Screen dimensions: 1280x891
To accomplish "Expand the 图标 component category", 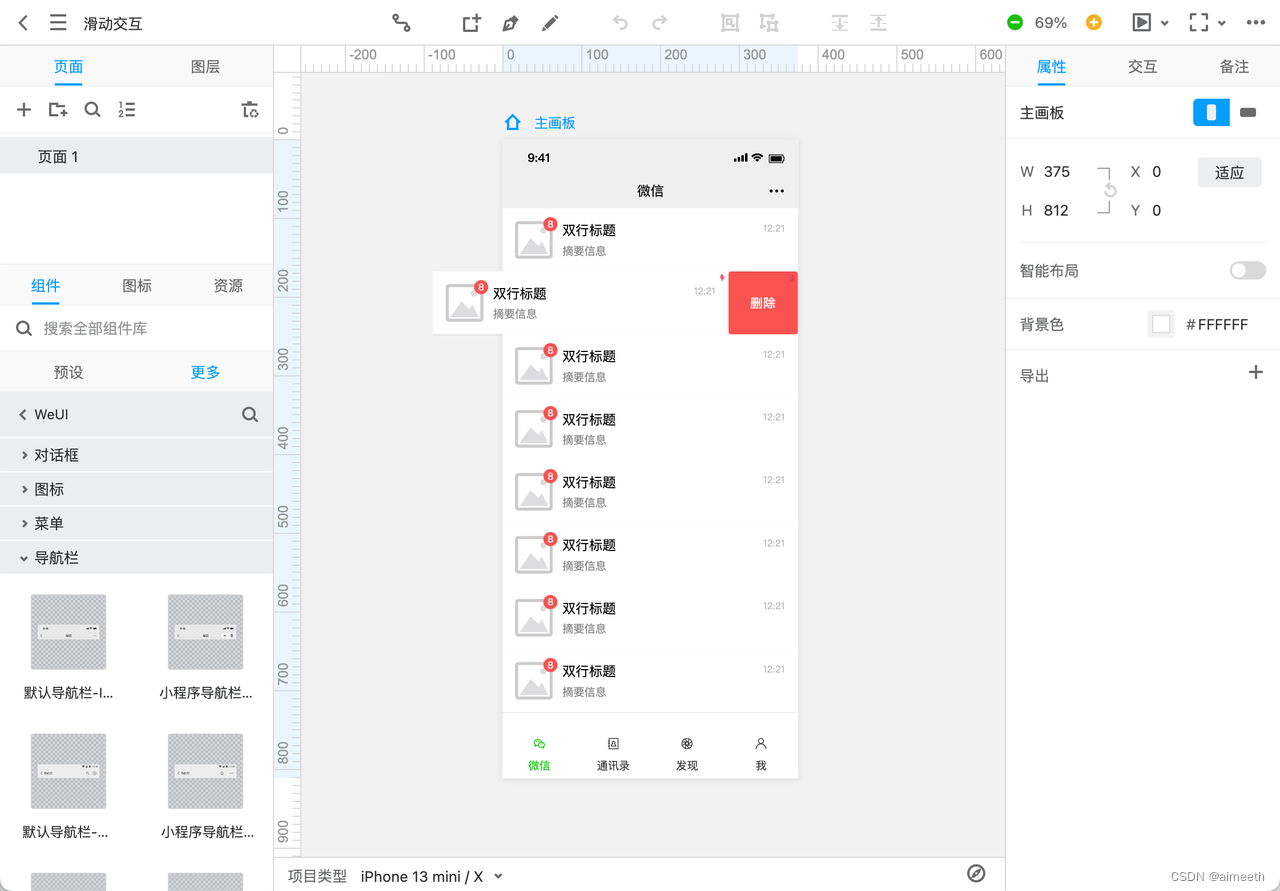I will tap(136, 489).
